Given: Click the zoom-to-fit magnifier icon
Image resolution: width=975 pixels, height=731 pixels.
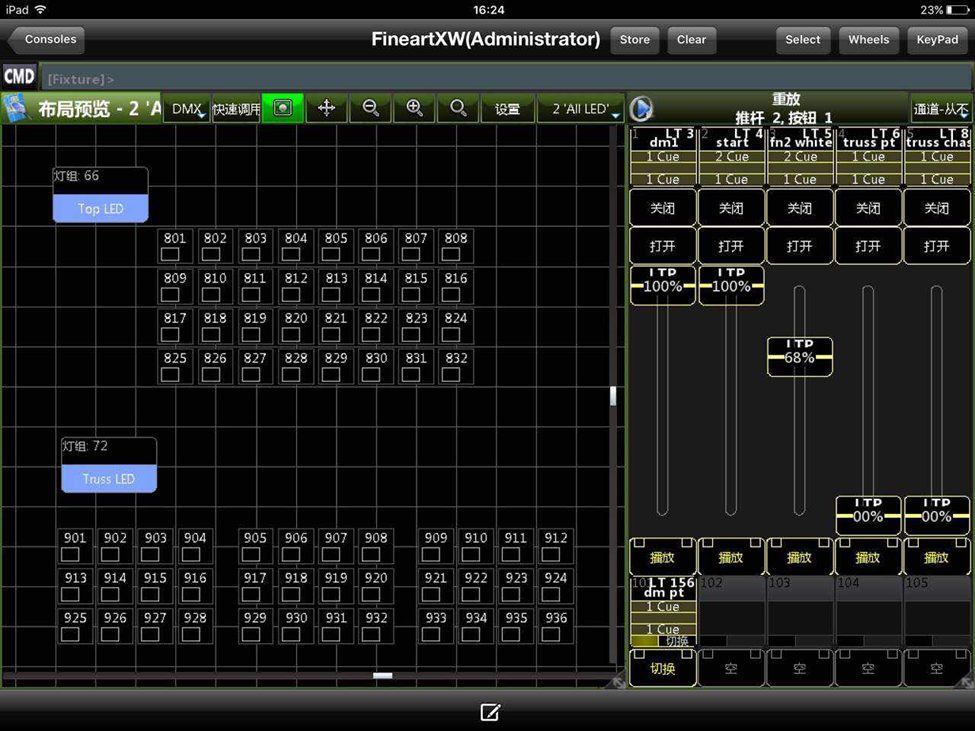Looking at the screenshot, I should (458, 108).
